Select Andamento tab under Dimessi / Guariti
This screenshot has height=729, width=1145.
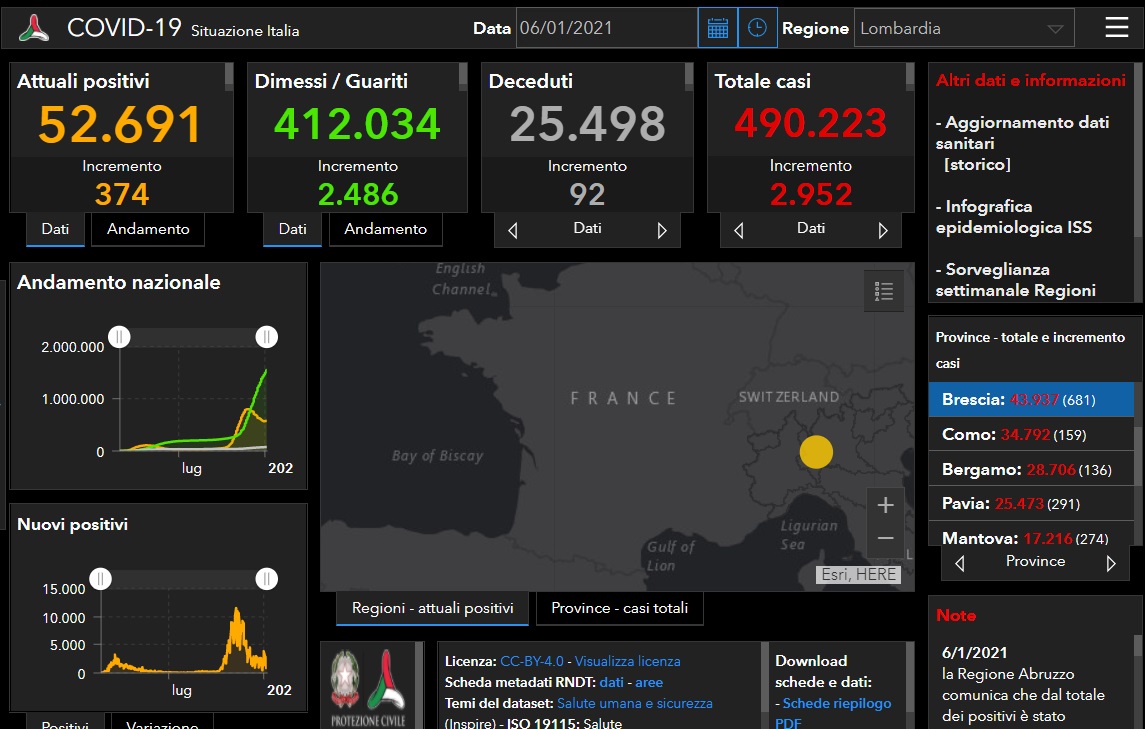coord(385,229)
